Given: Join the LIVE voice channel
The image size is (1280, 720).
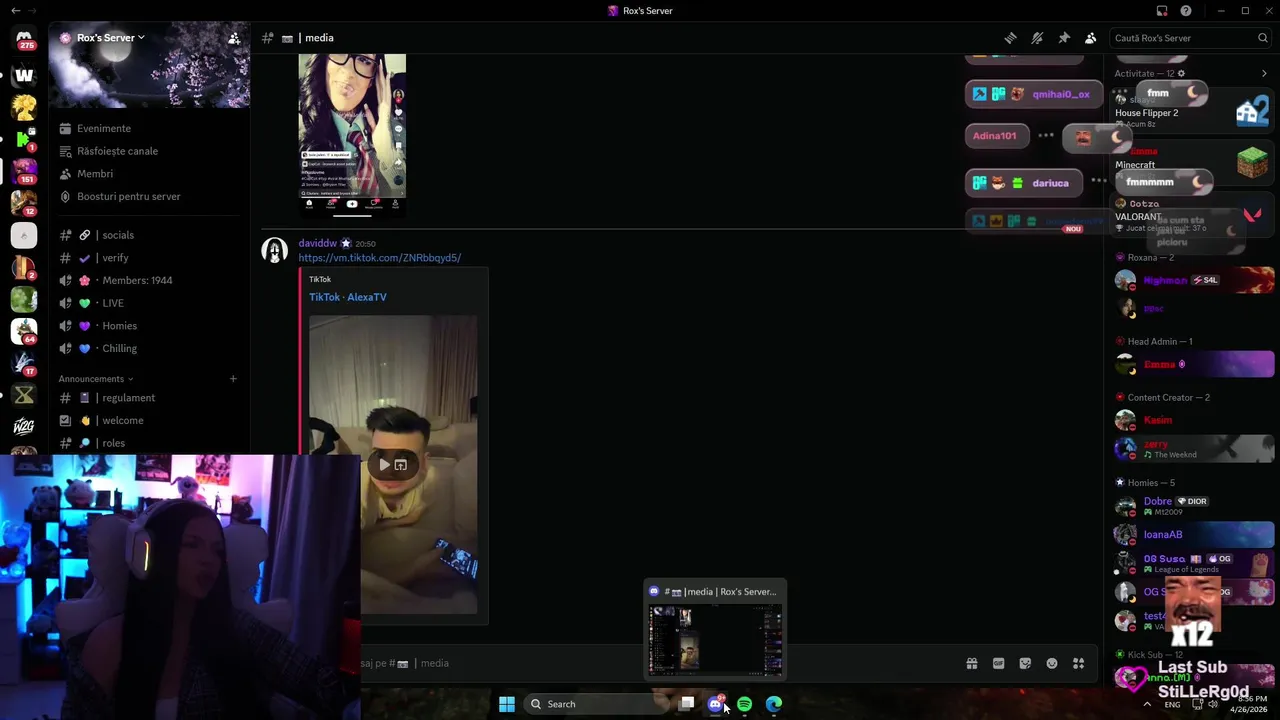Looking at the screenshot, I should [150, 303].
